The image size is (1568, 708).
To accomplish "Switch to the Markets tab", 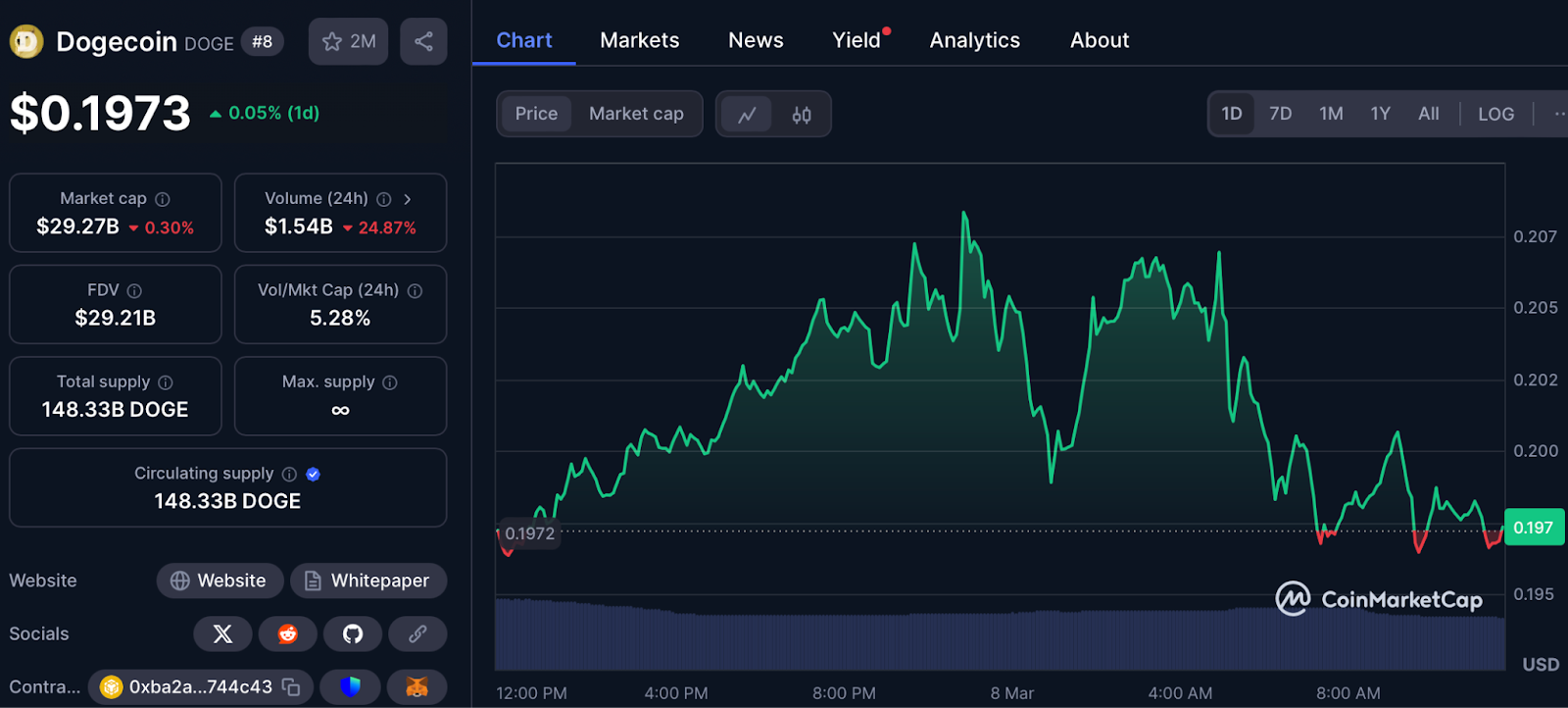I will pyautogui.click(x=640, y=40).
